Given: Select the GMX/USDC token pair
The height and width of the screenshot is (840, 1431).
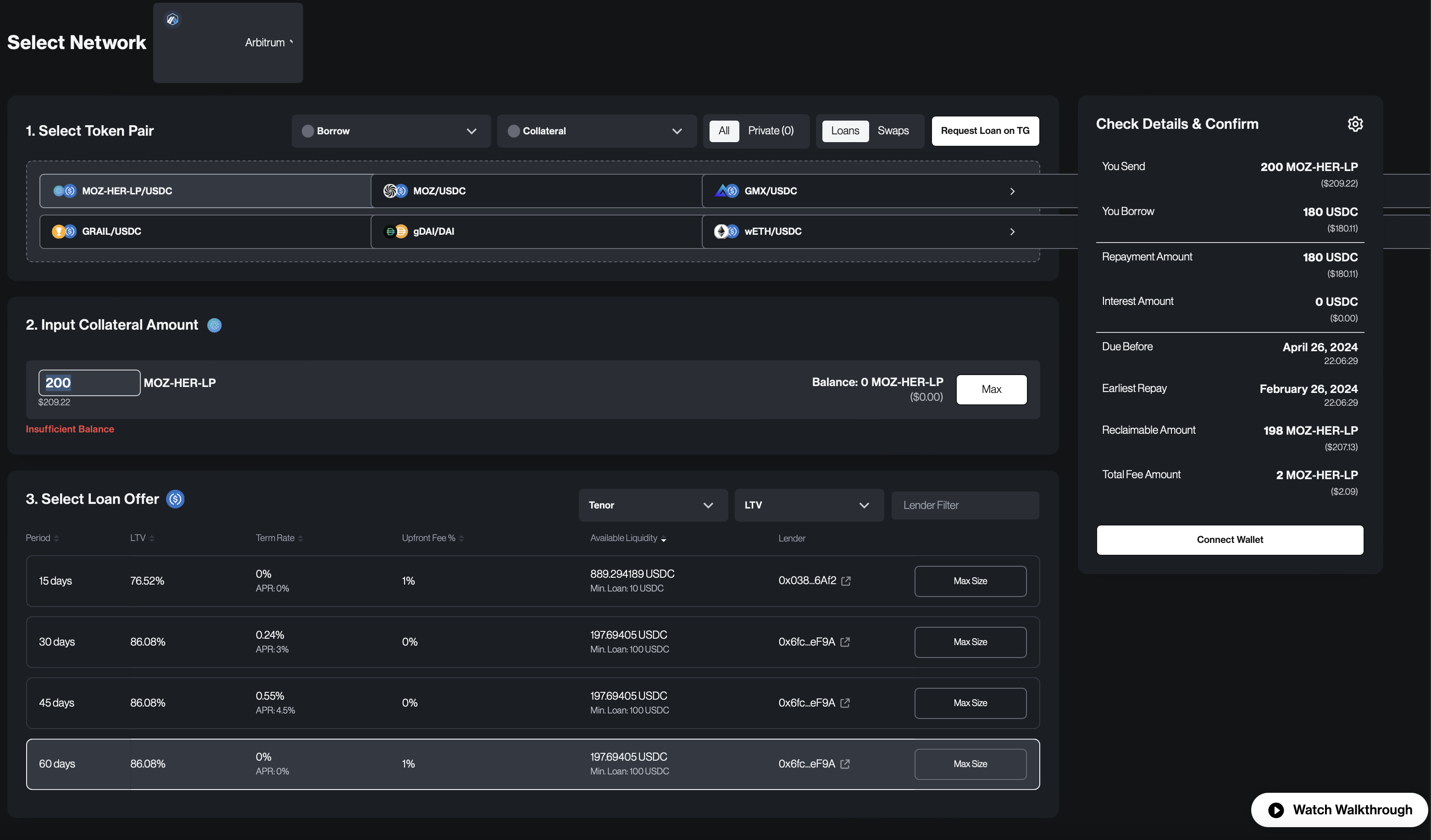Looking at the screenshot, I should [x=770, y=191].
